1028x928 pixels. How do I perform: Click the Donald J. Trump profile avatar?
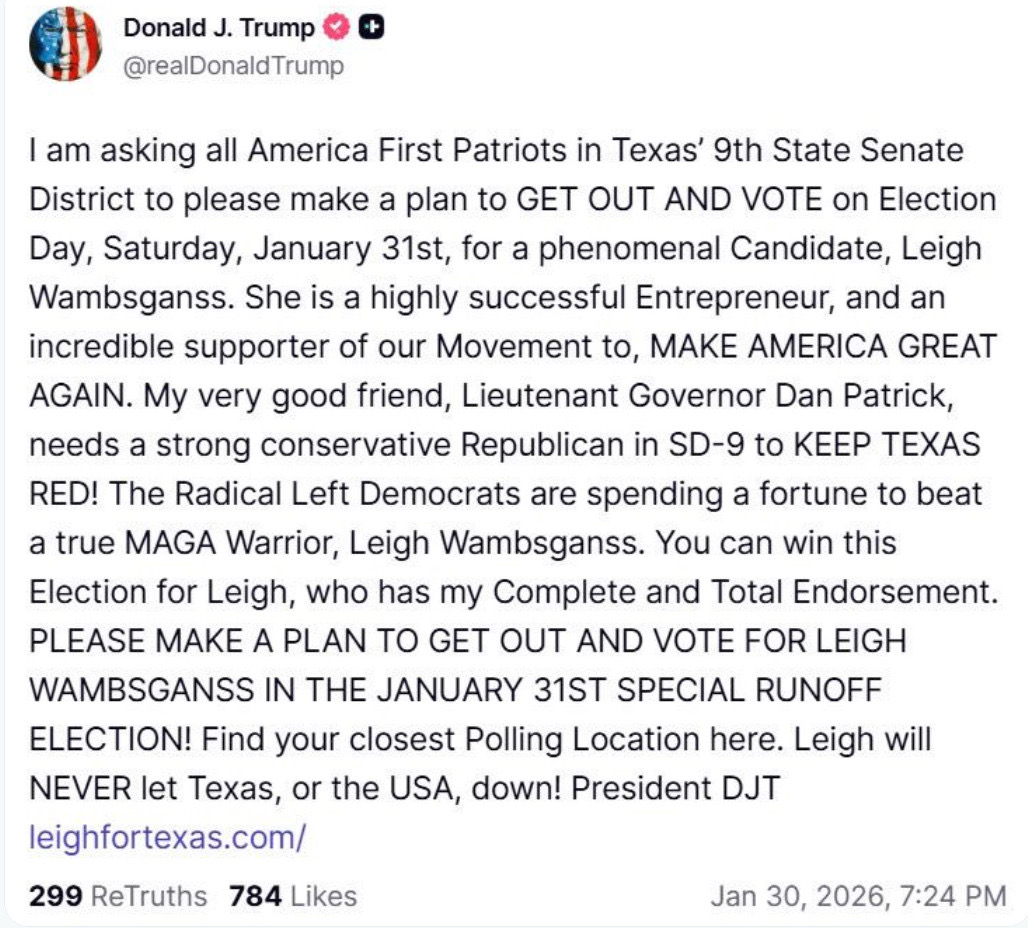pos(65,44)
